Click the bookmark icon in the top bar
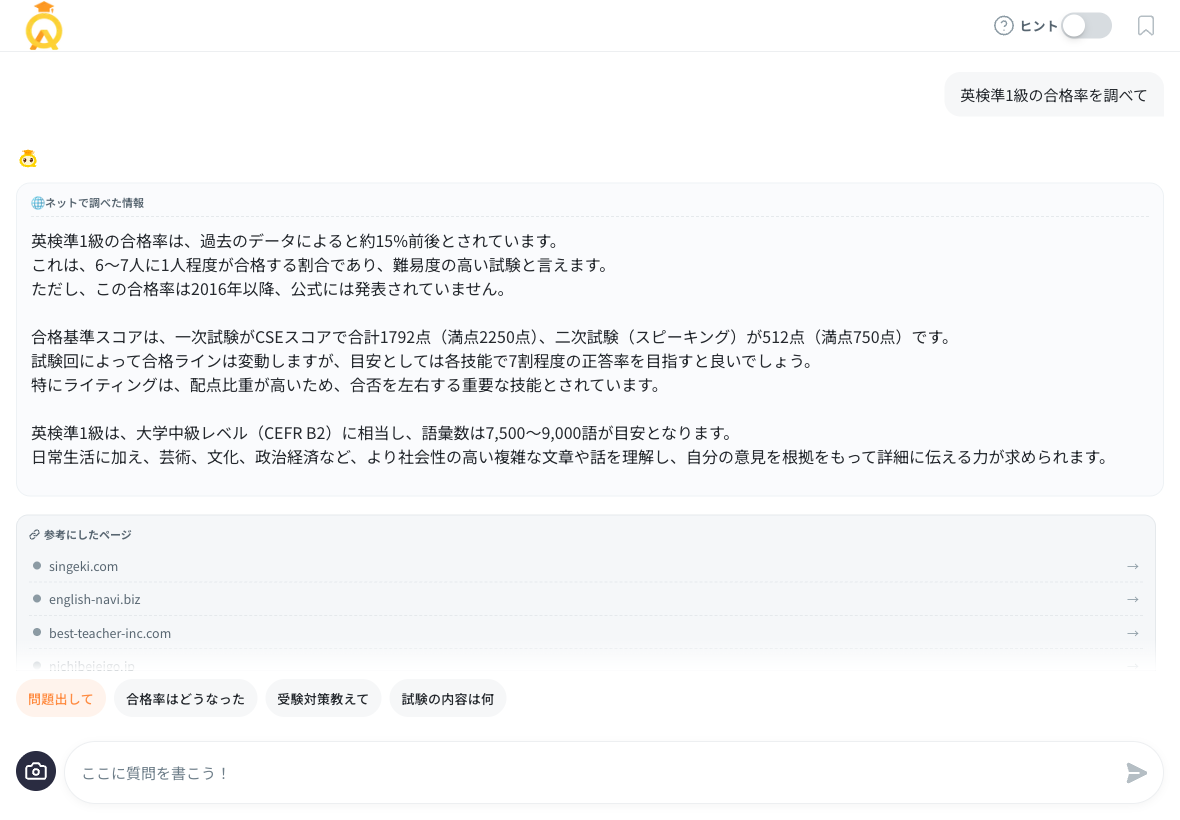 point(1145,26)
